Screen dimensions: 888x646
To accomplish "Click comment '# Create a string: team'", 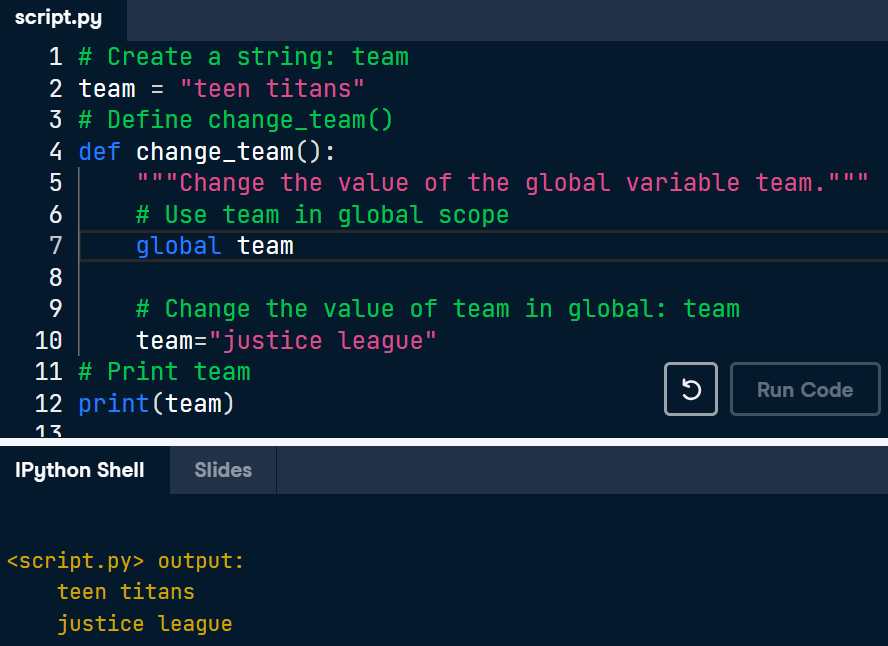I will pos(244,57).
